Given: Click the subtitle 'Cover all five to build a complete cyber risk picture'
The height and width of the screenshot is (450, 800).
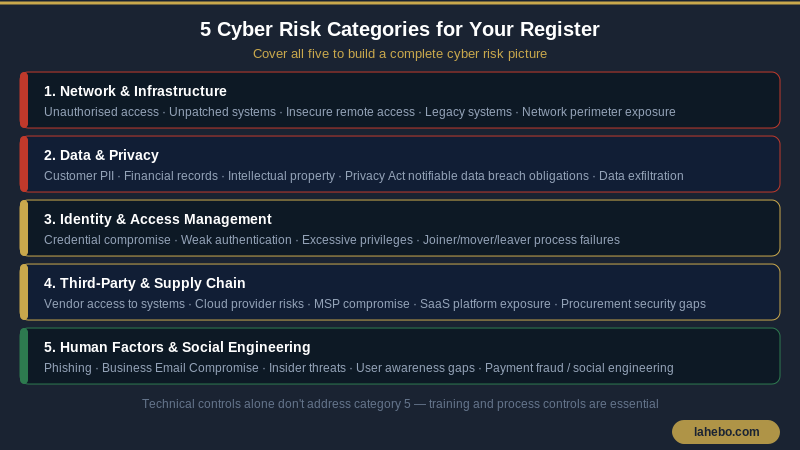Looking at the screenshot, I should 399,54.
